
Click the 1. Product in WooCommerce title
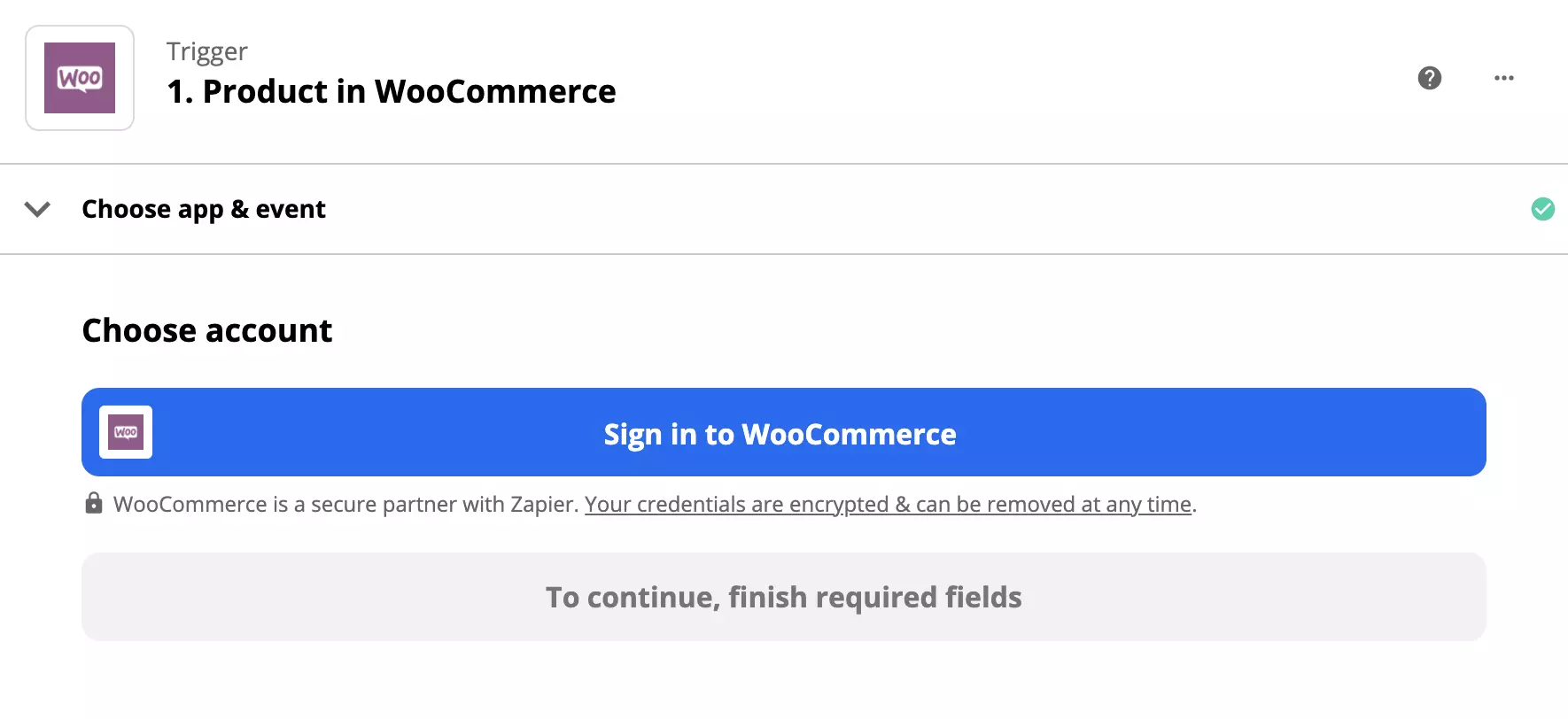(390, 91)
